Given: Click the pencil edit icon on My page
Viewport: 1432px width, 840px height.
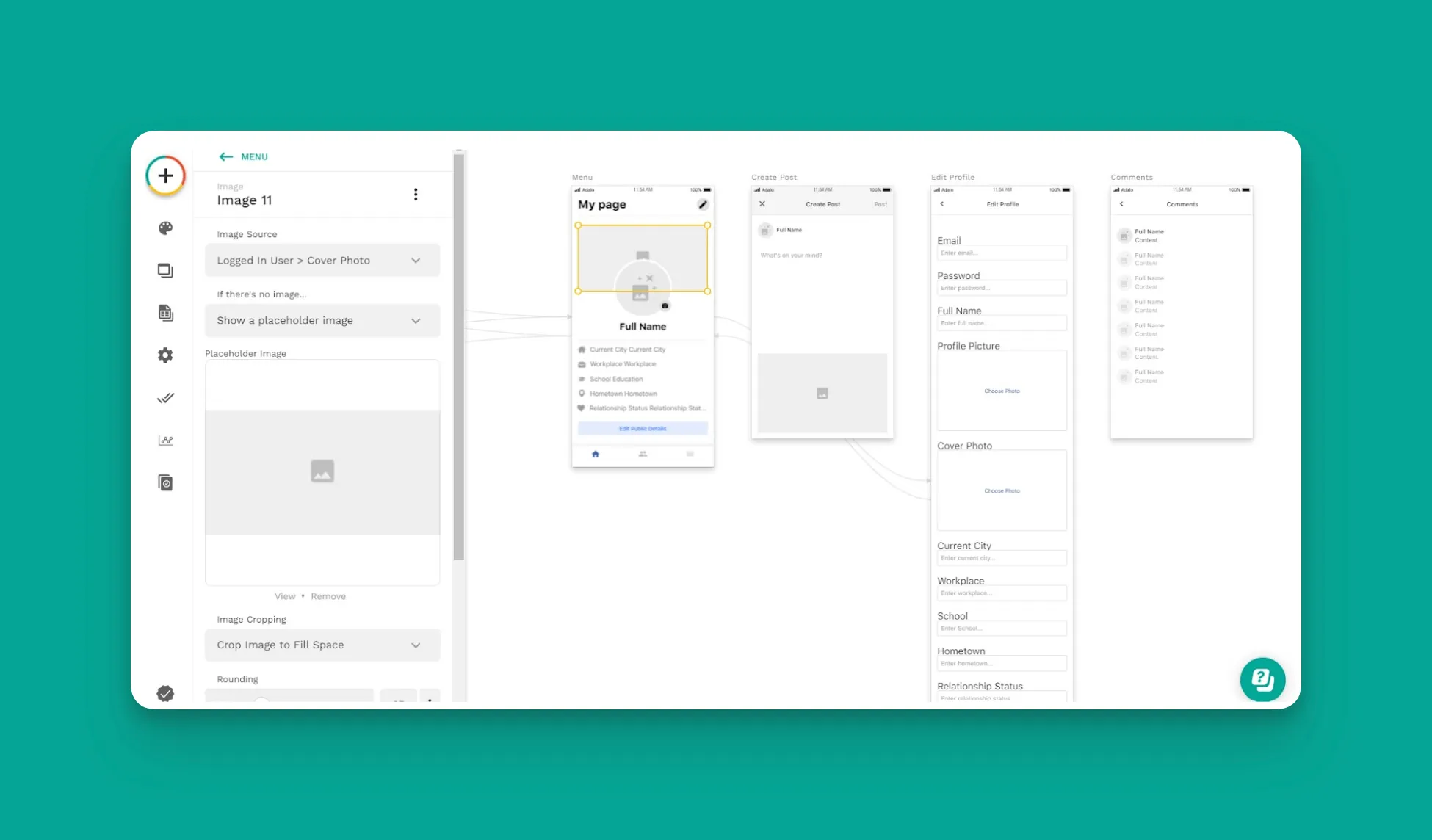Looking at the screenshot, I should pyautogui.click(x=703, y=204).
